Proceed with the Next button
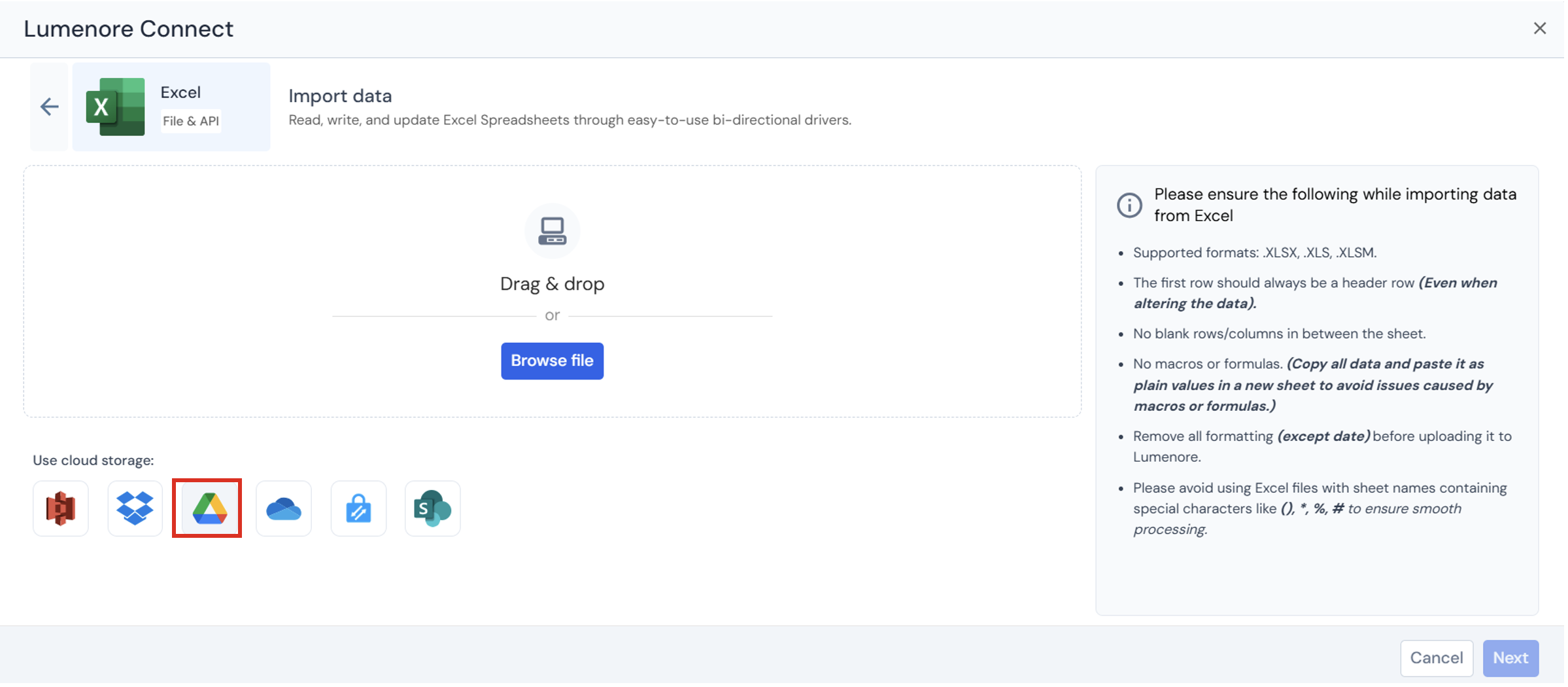The height and width of the screenshot is (687, 1568). pyautogui.click(x=1510, y=658)
